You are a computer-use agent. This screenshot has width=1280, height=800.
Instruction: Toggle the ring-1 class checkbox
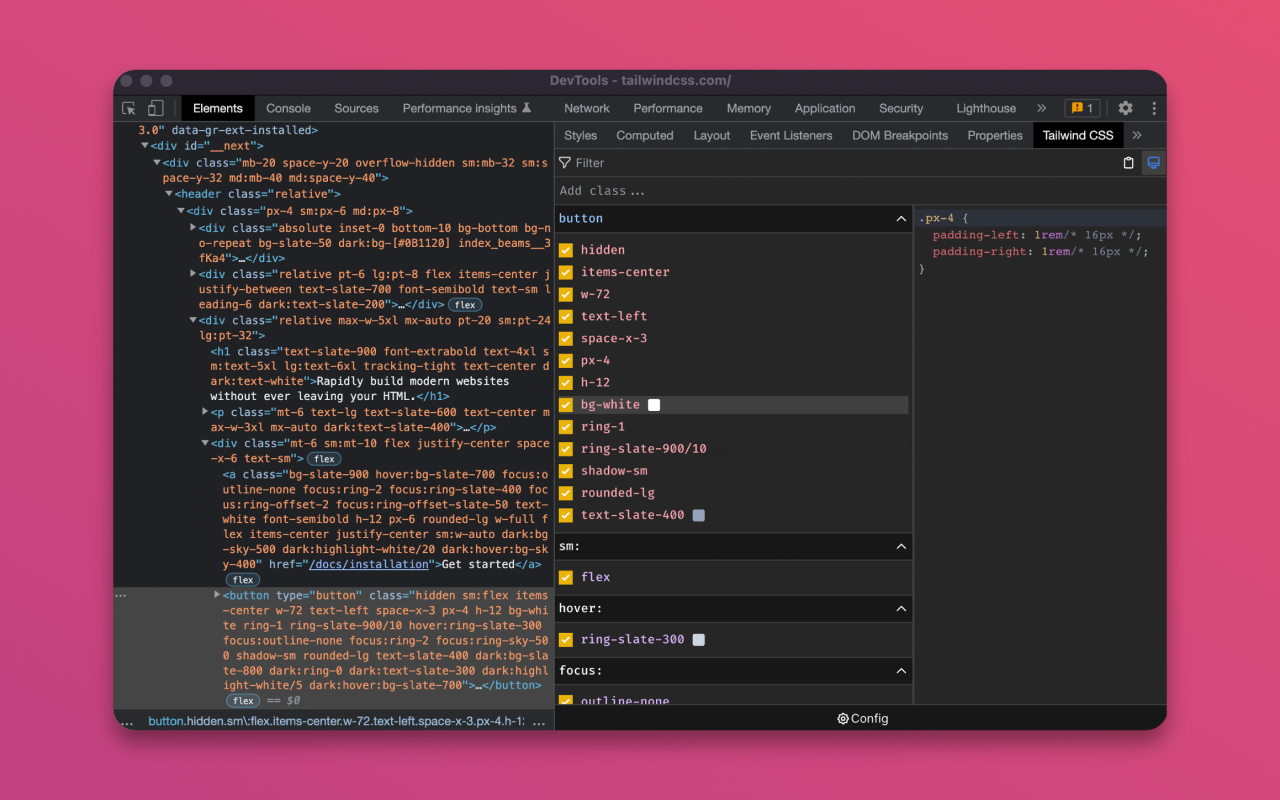pyautogui.click(x=566, y=427)
